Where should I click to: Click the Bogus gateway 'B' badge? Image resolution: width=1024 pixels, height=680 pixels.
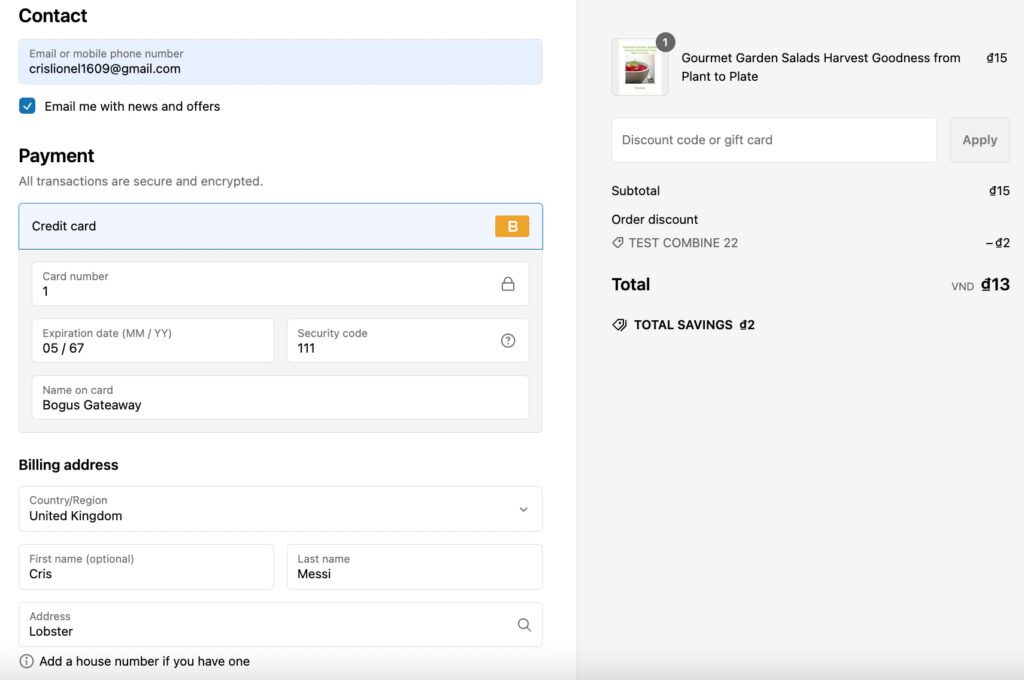tap(512, 226)
